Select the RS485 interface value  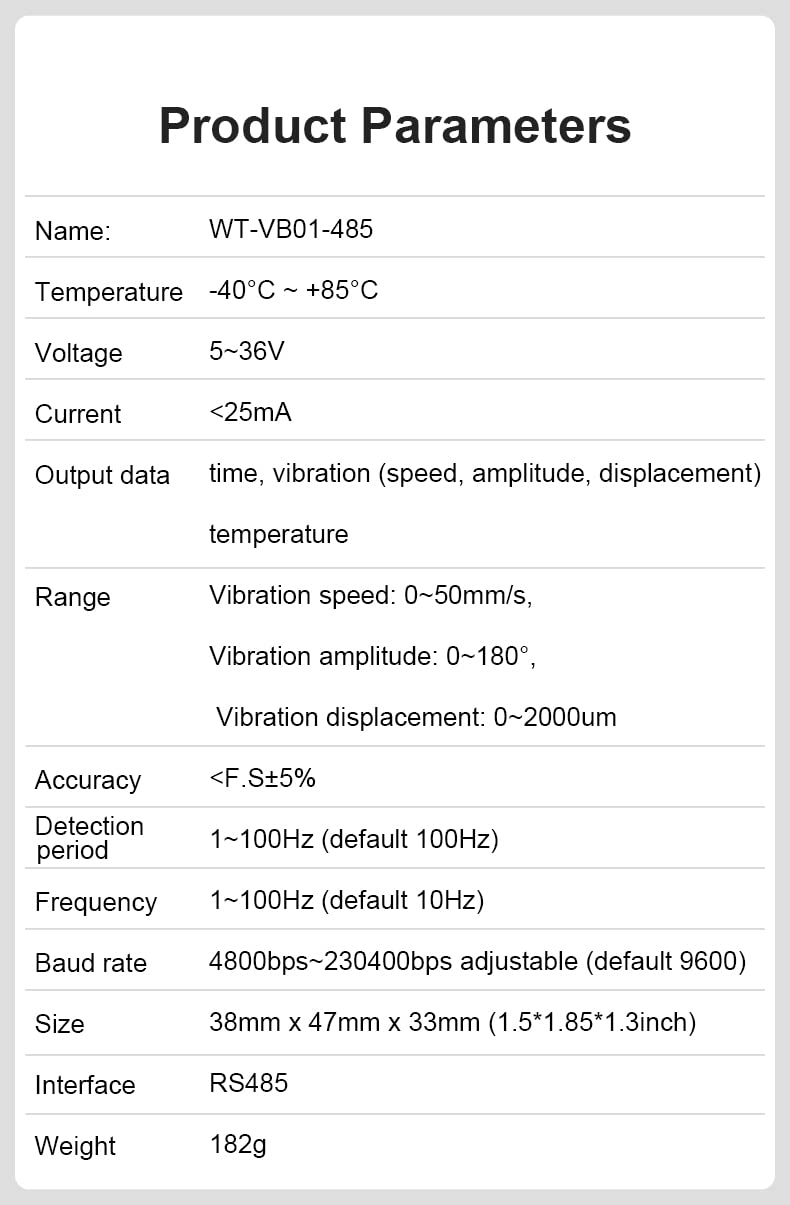pyautogui.click(x=248, y=1083)
